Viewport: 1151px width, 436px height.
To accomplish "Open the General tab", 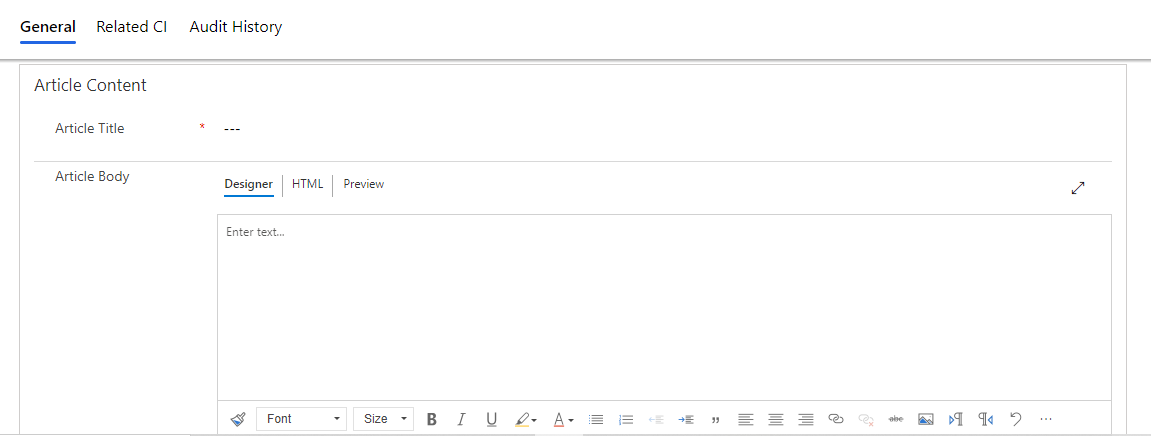I will (48, 27).
